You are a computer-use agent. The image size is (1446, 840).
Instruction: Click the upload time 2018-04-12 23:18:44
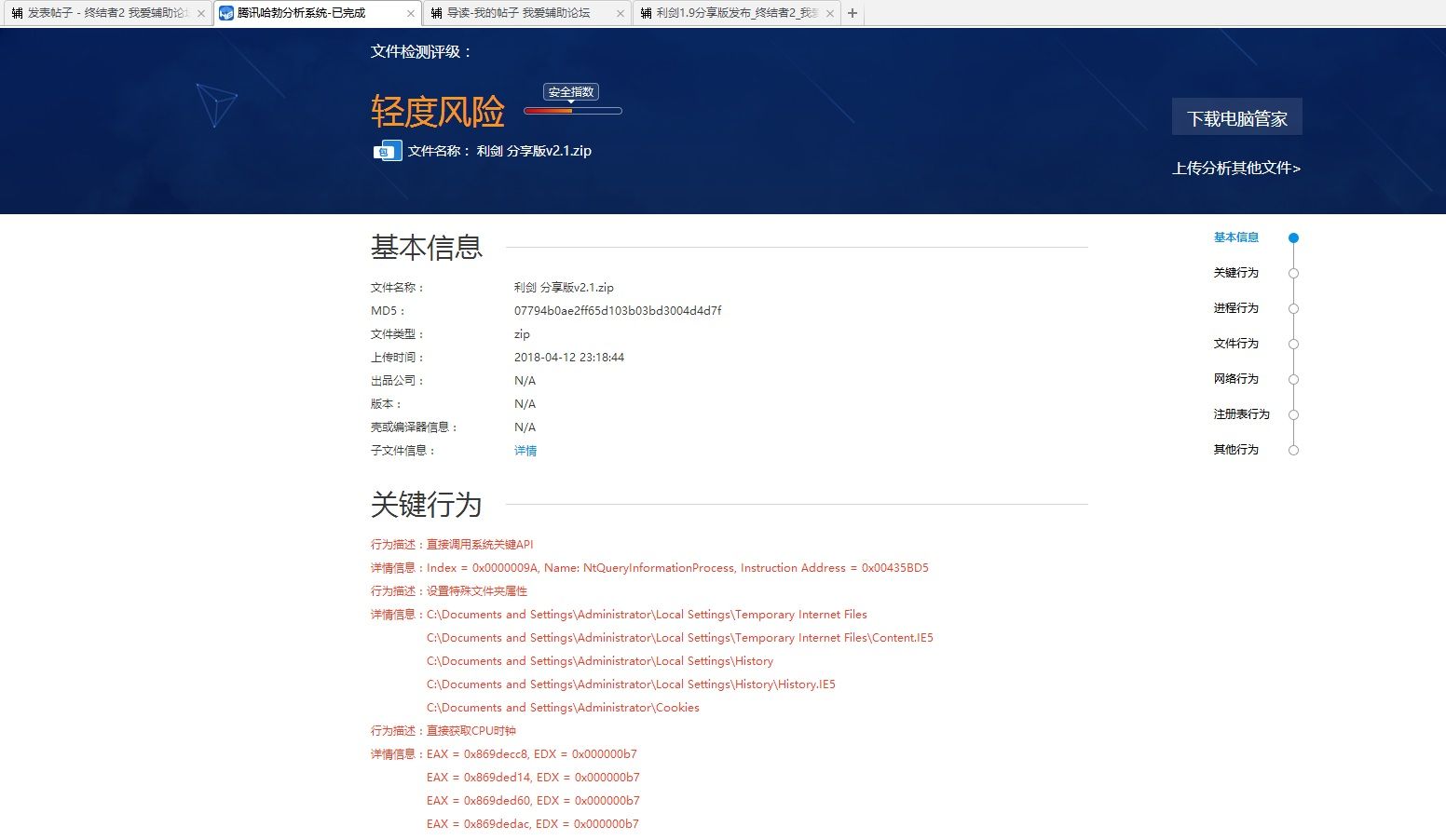(x=569, y=358)
